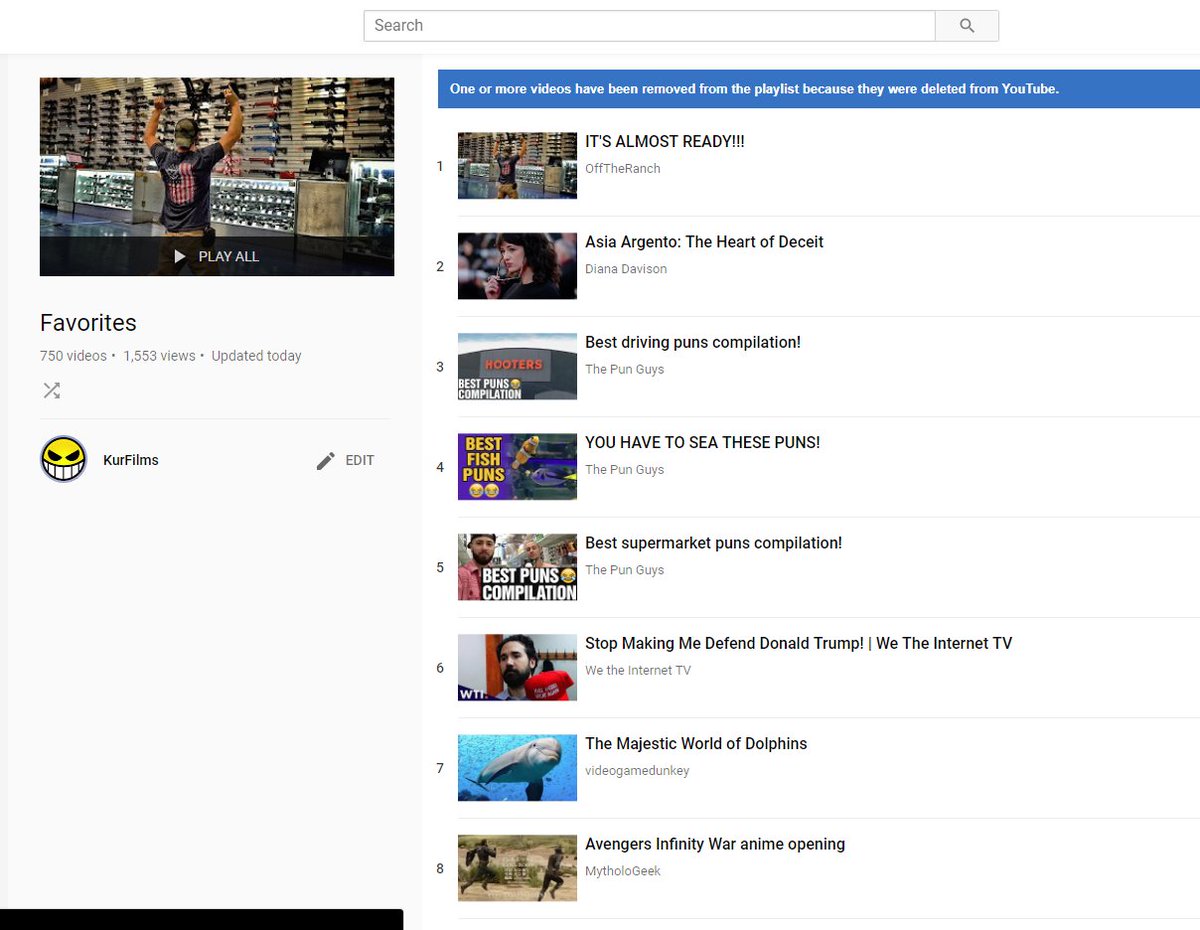Click the 750 videos count text
The width and height of the screenshot is (1200, 930).
[x=73, y=356]
